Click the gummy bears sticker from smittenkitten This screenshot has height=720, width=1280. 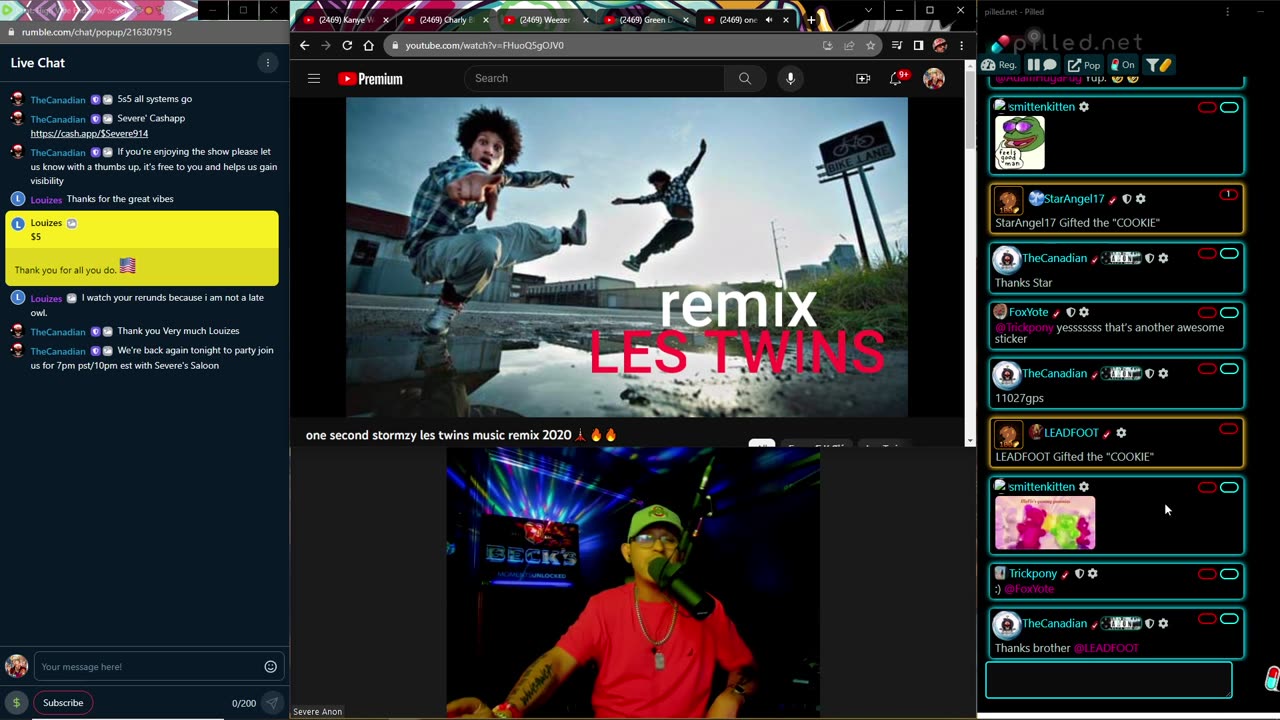pyautogui.click(x=1045, y=523)
